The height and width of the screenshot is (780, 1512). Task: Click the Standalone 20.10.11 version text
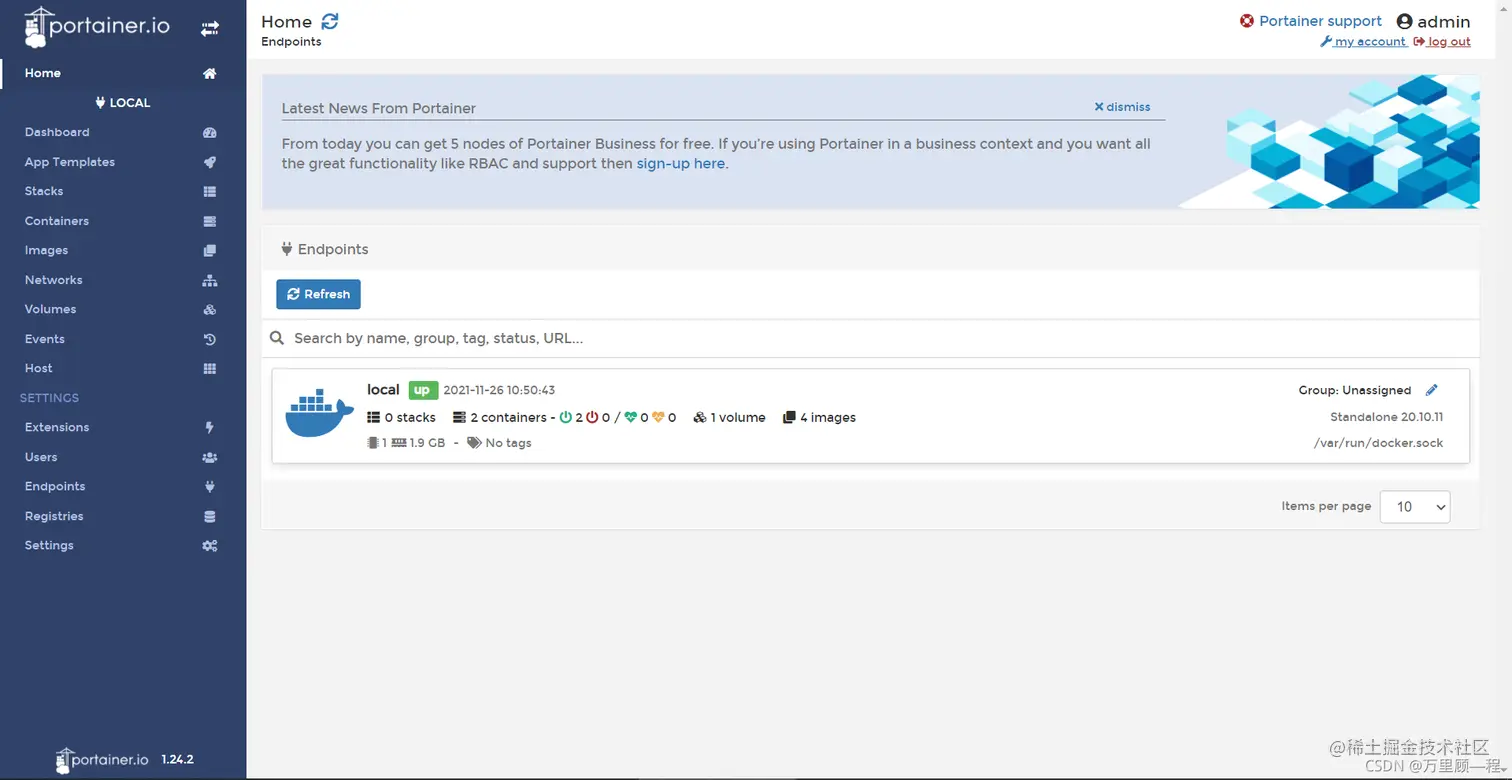tap(1386, 417)
